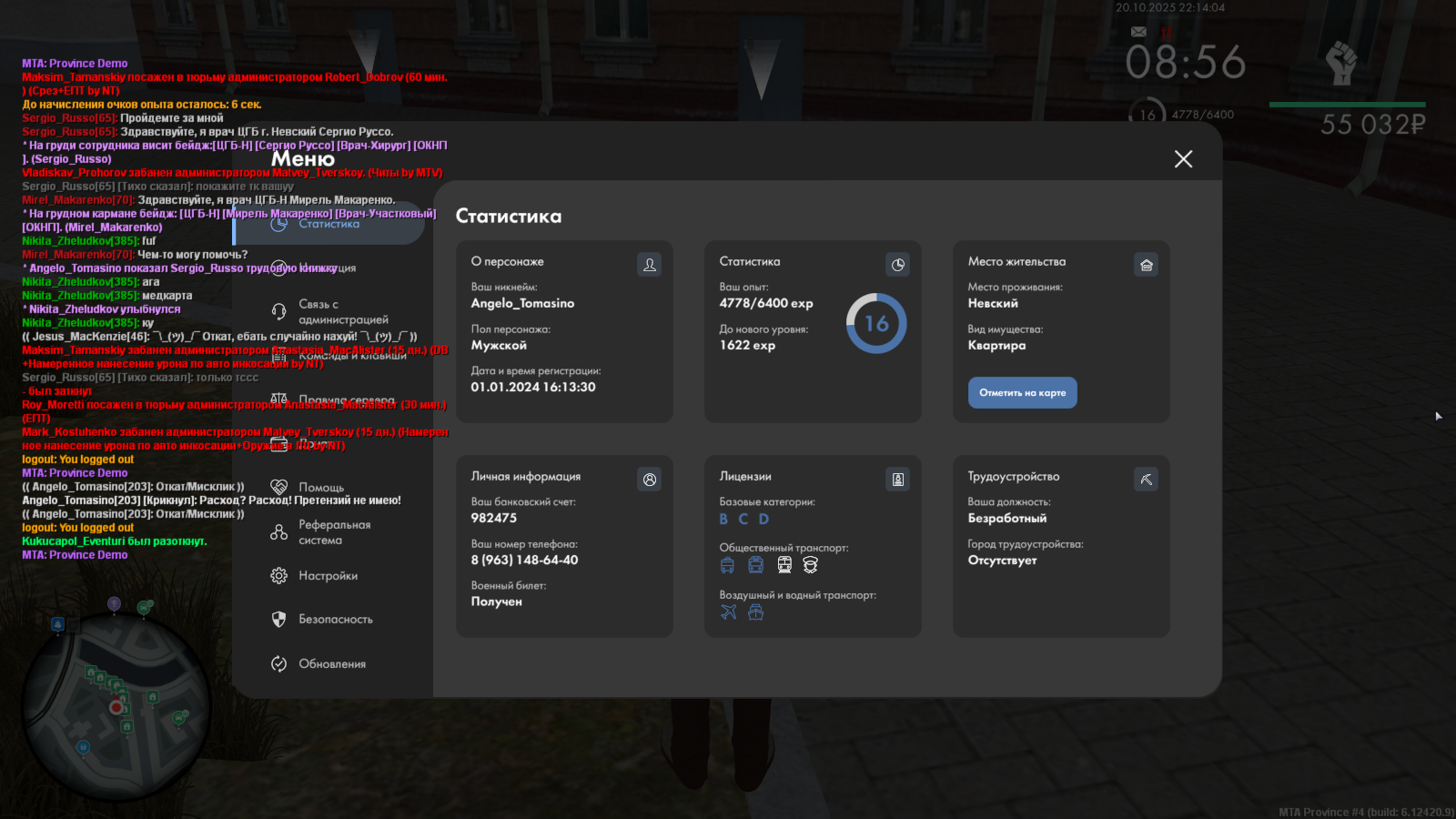Click the pie-chart icon on Статистика card

tap(898, 265)
